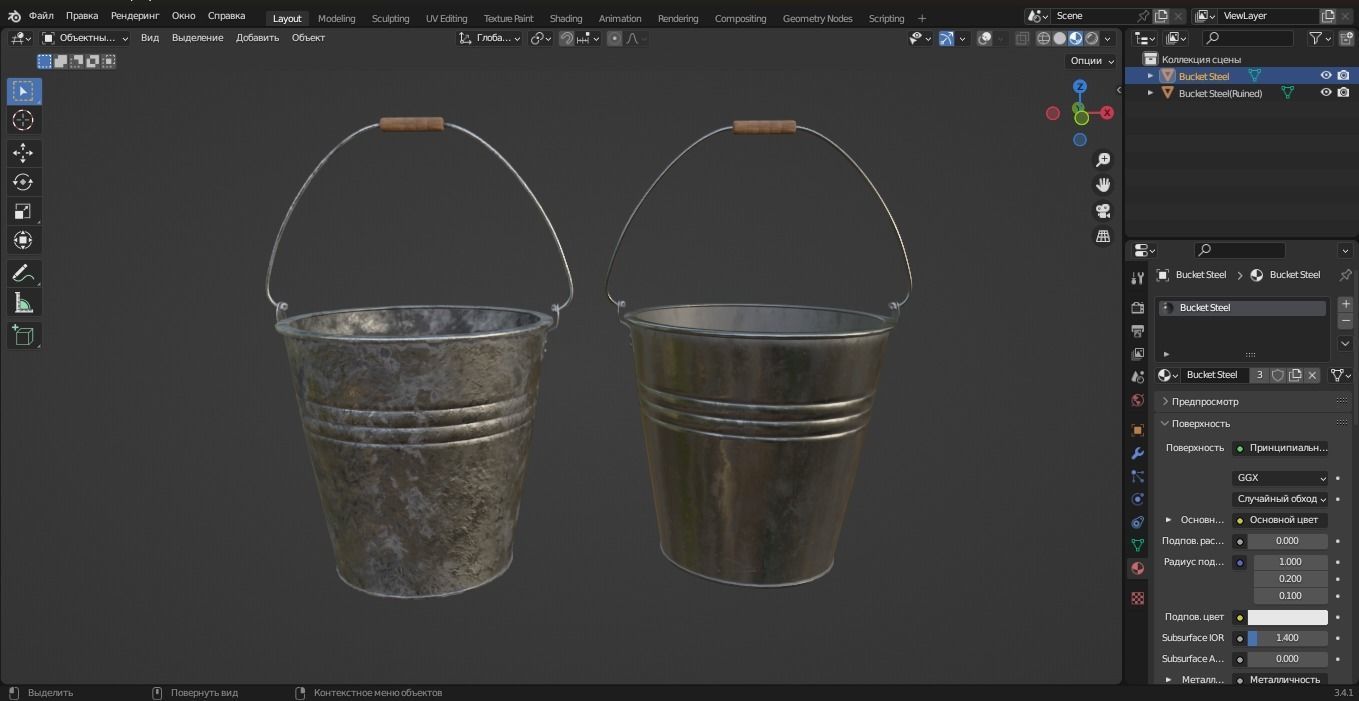Switch to wireframe shading mode
Viewport: 1359px width, 701px height.
(x=1044, y=38)
